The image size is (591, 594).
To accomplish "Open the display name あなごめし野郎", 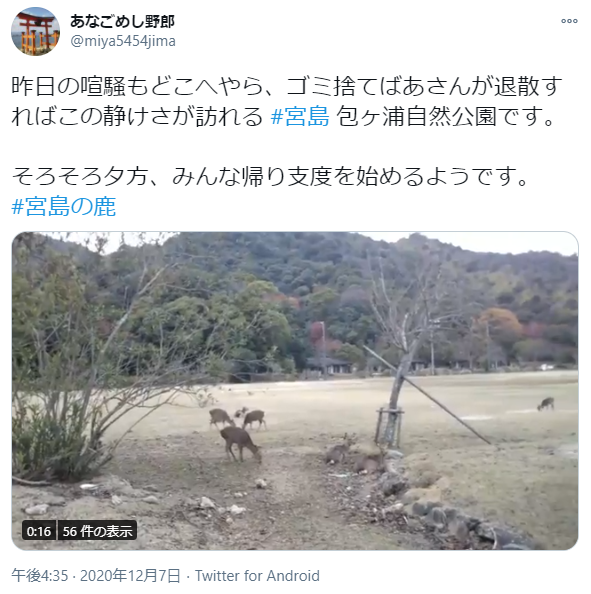I will [122, 22].
